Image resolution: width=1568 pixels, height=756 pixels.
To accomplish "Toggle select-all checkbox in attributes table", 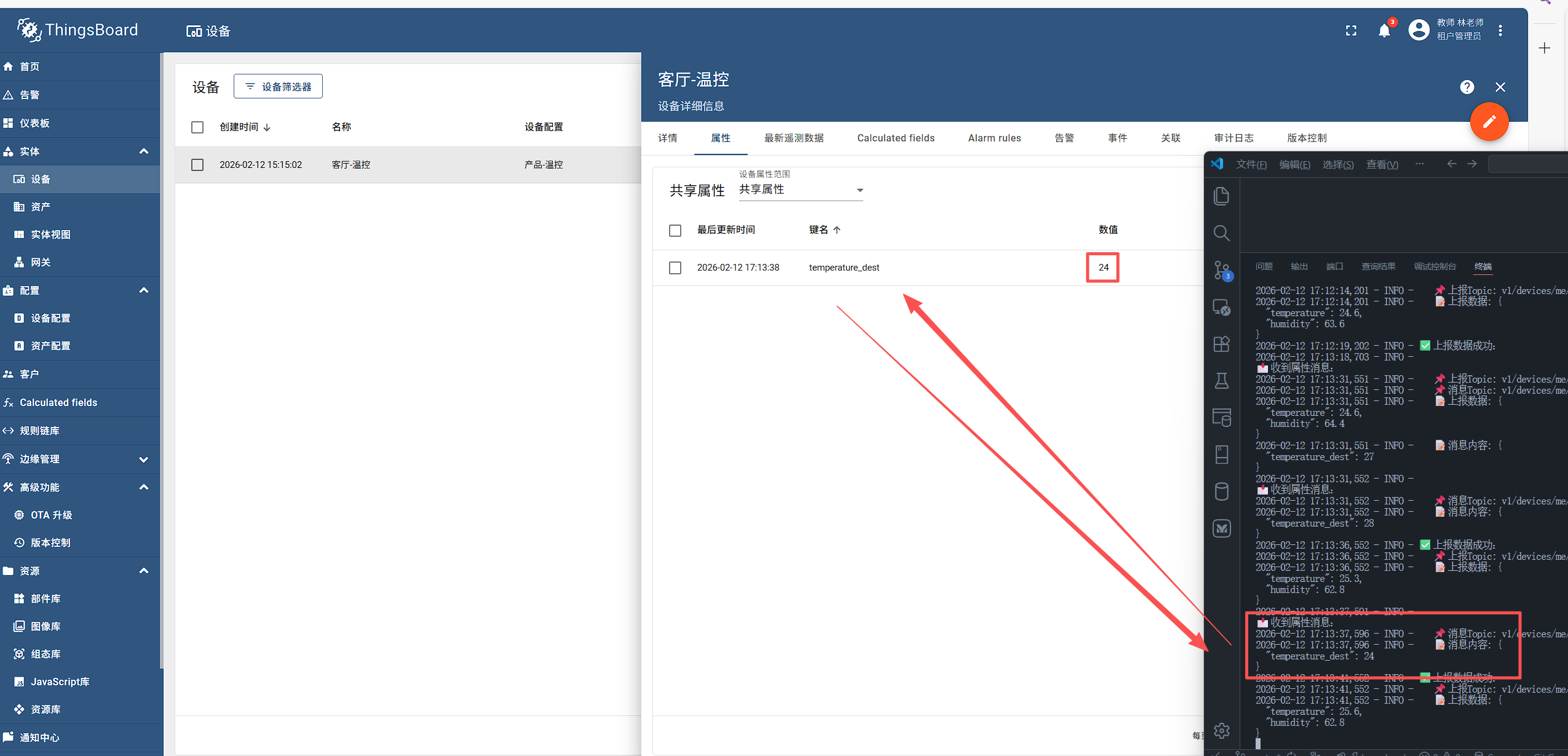I will (x=675, y=230).
